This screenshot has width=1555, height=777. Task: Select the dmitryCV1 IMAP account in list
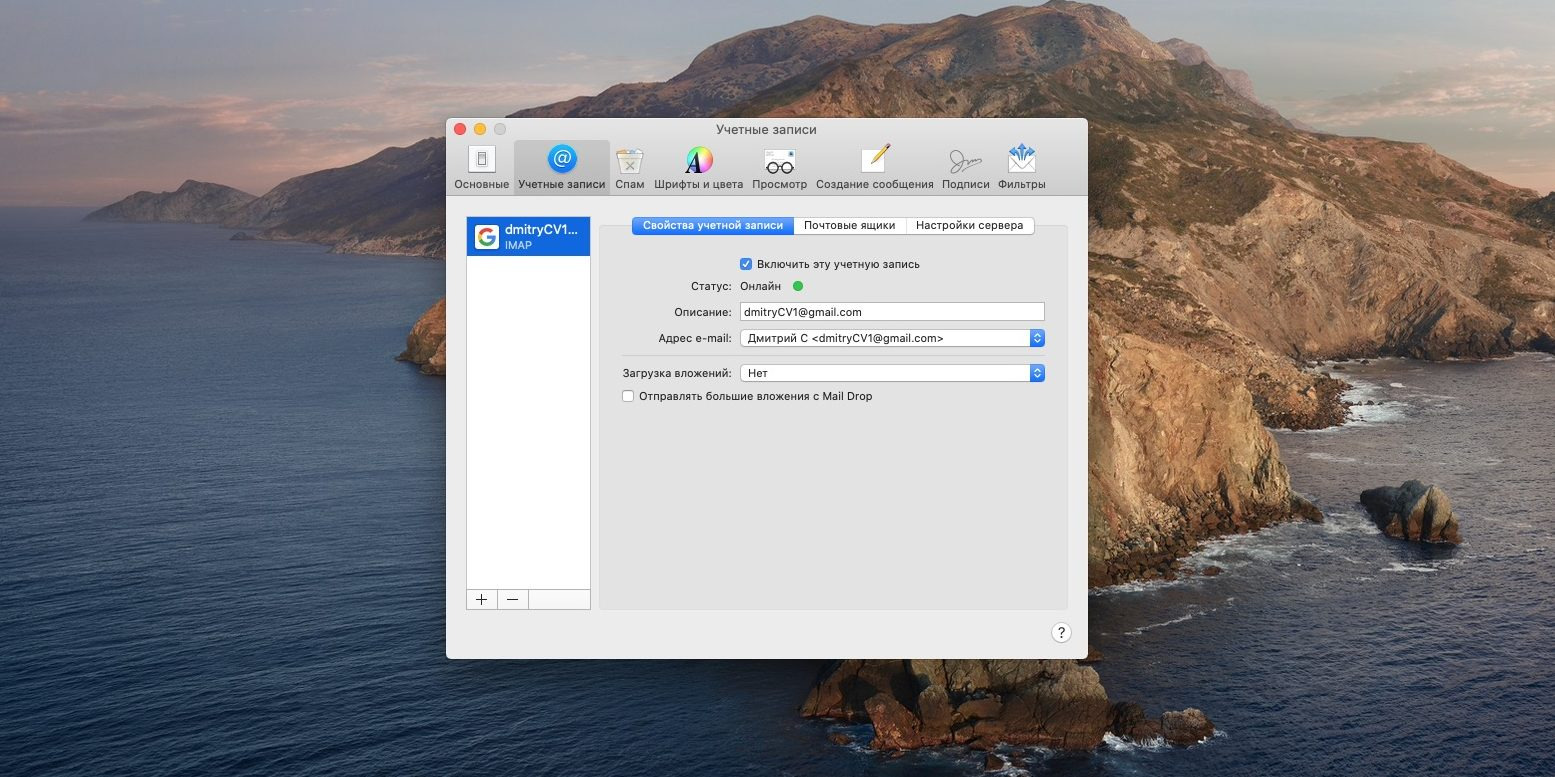(x=528, y=237)
